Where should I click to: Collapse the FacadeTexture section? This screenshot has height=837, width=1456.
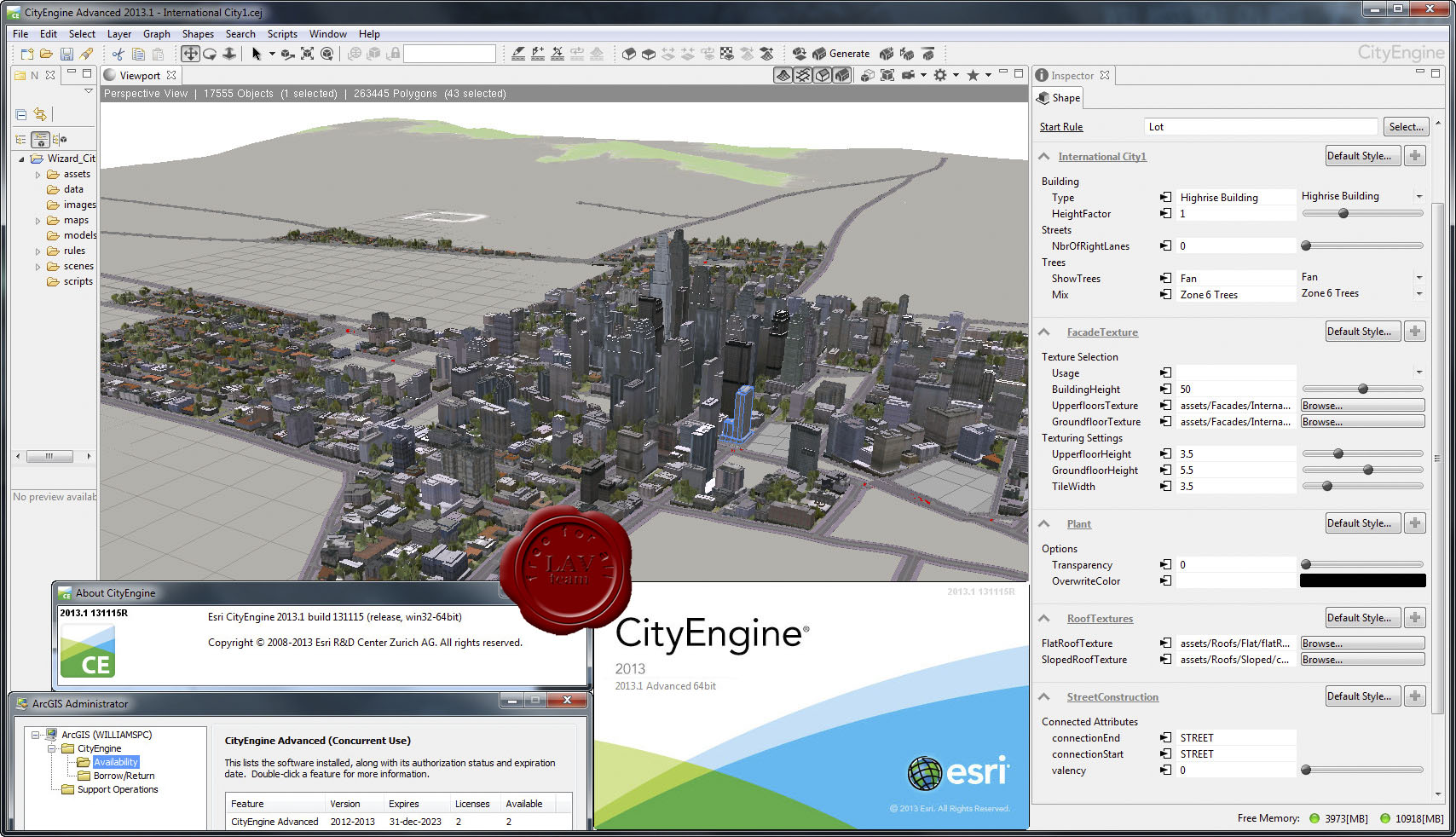[1044, 332]
